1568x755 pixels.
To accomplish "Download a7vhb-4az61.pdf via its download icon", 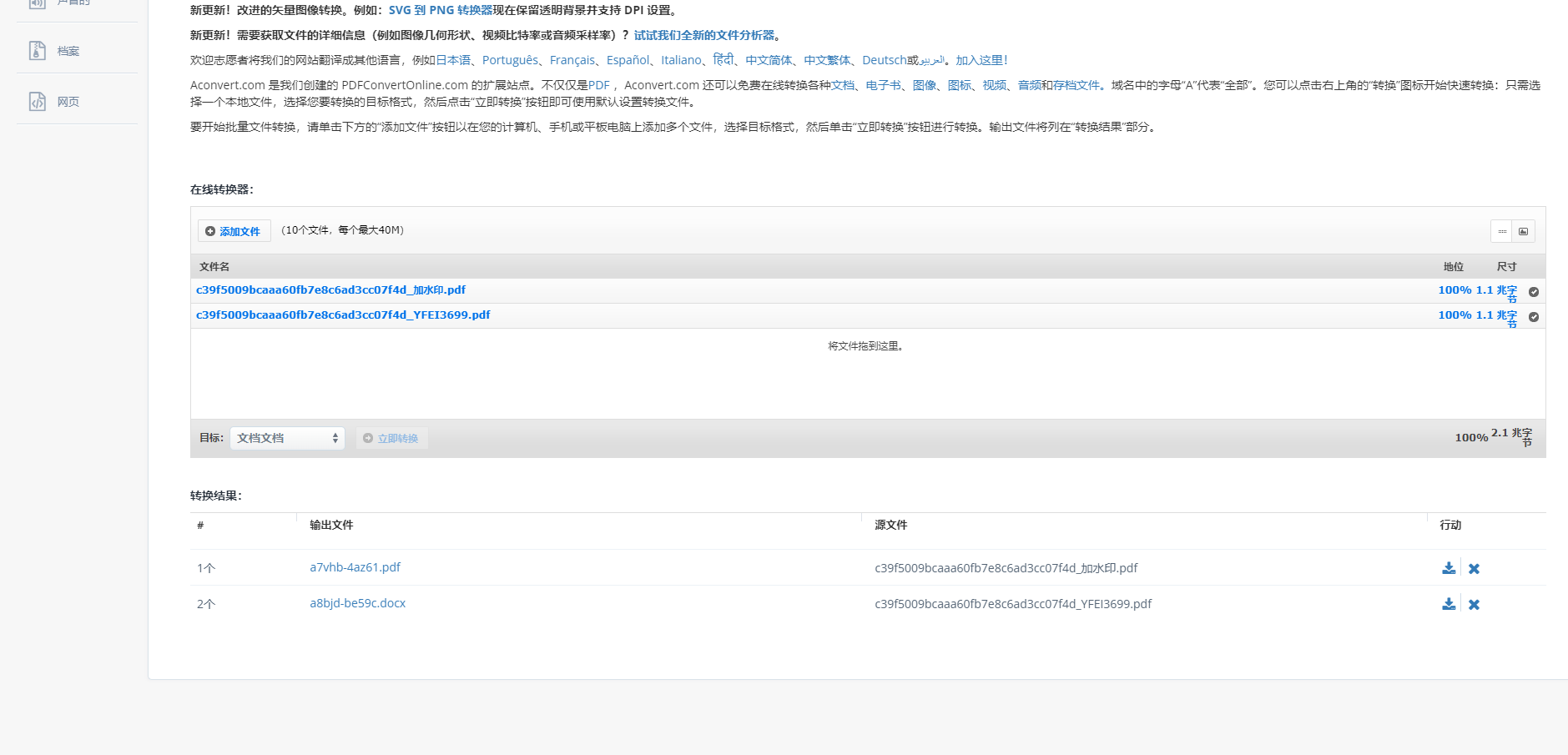I will (x=1449, y=568).
